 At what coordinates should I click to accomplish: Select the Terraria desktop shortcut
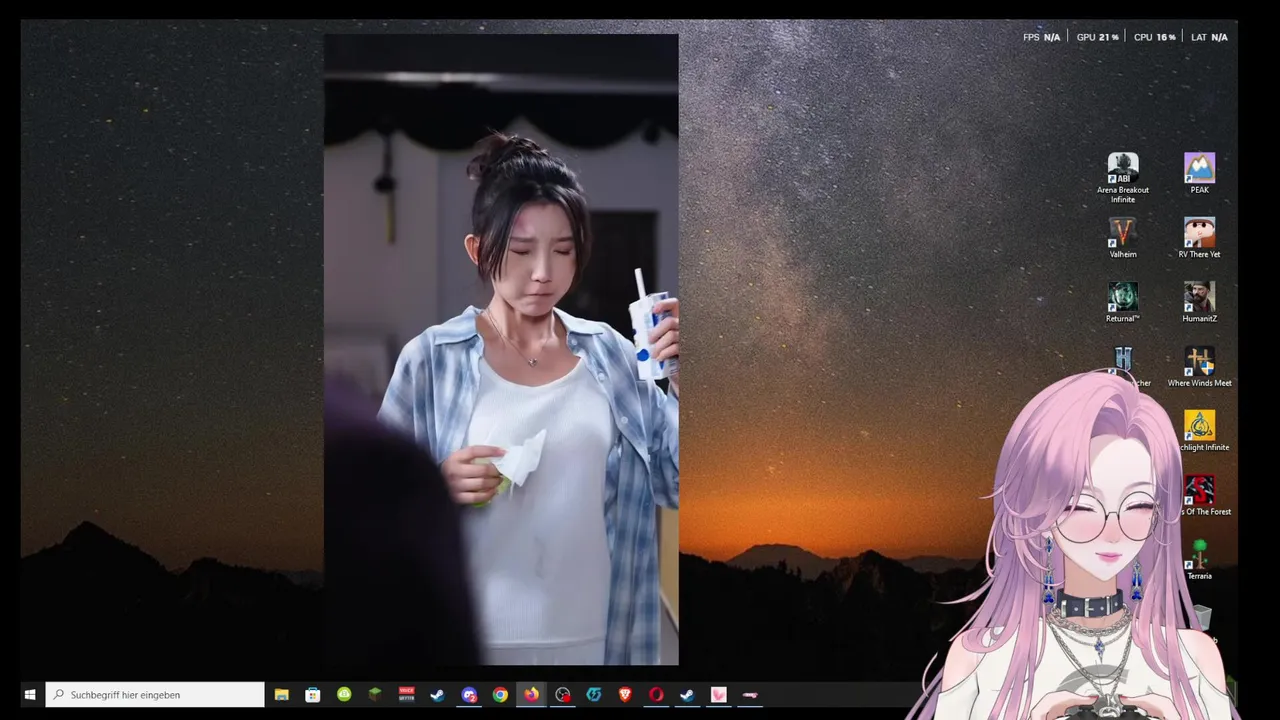[1199, 560]
